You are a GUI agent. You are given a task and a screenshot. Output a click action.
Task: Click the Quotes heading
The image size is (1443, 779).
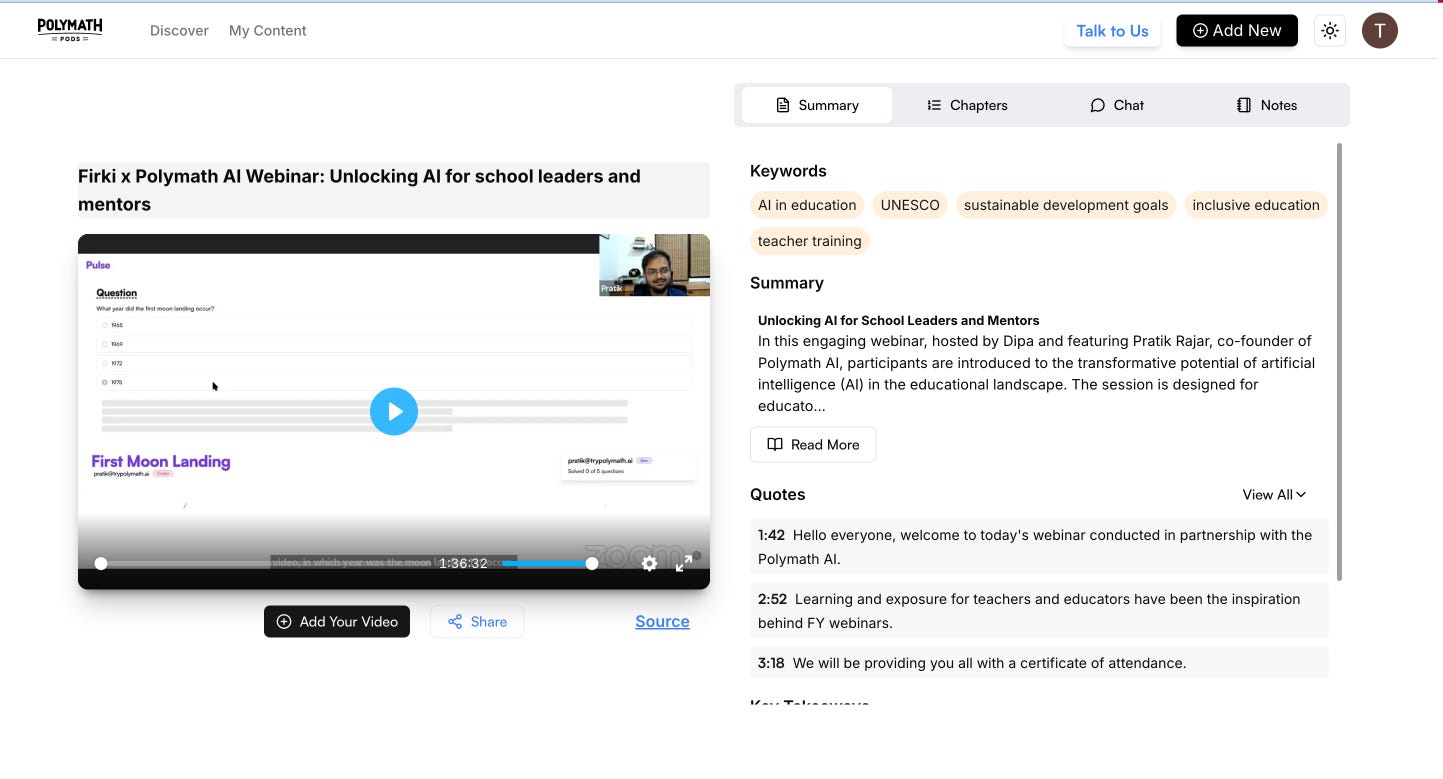[778, 495]
